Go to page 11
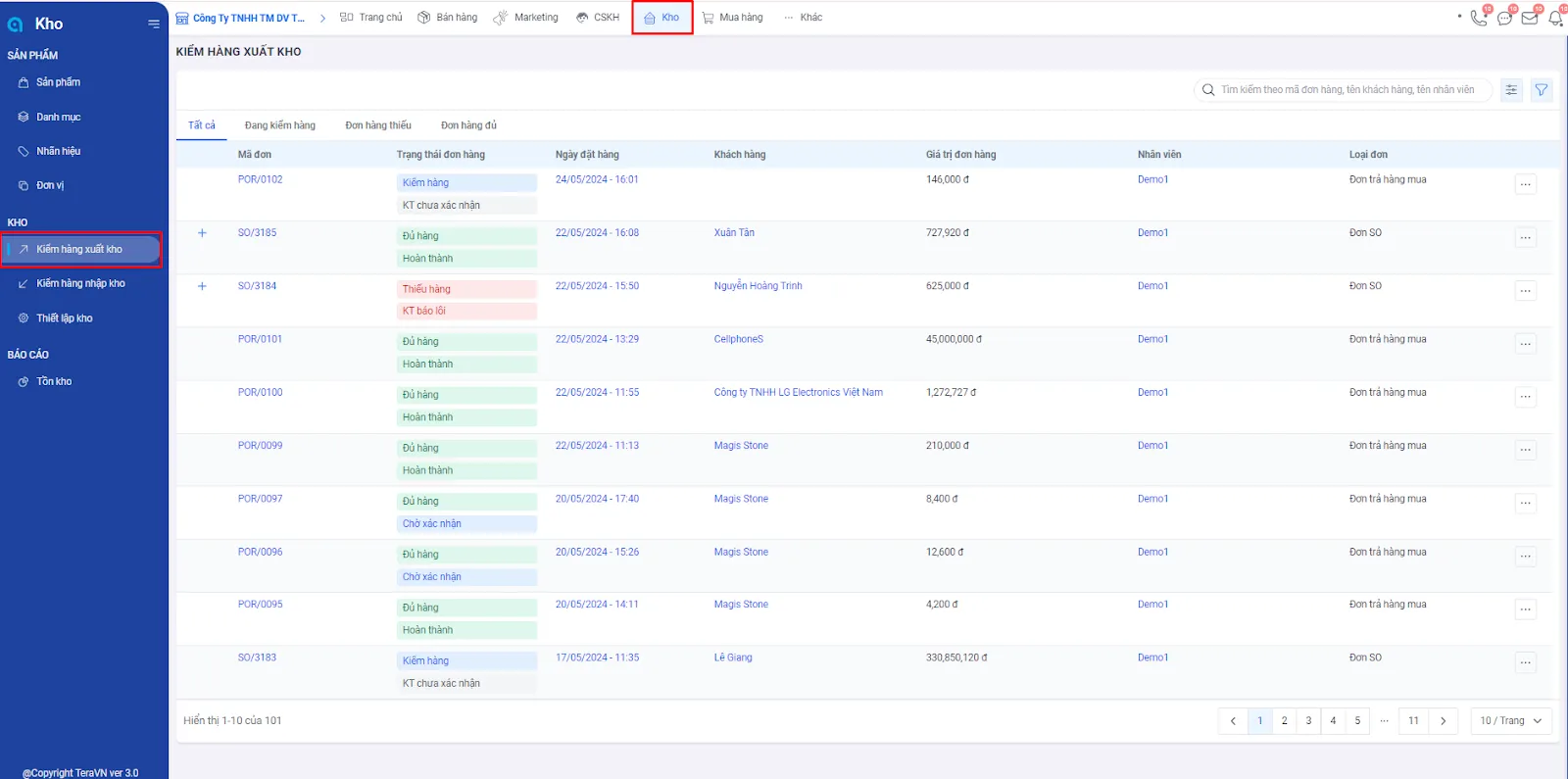The image size is (1568, 779). 1413,721
